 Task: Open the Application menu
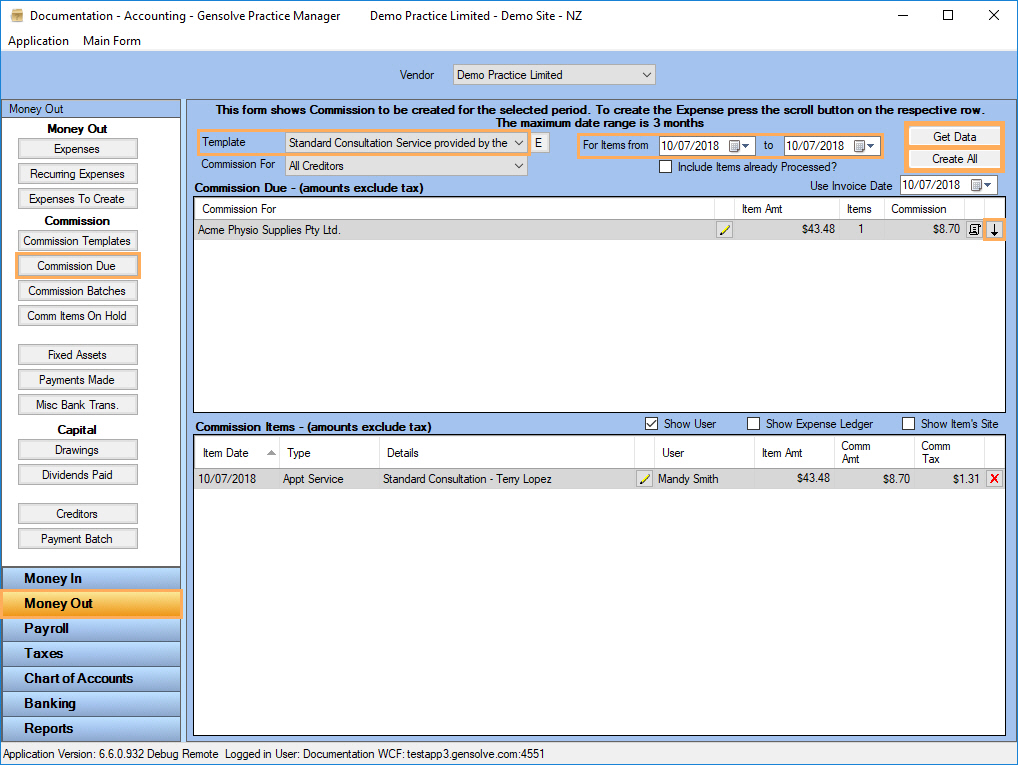[38, 41]
